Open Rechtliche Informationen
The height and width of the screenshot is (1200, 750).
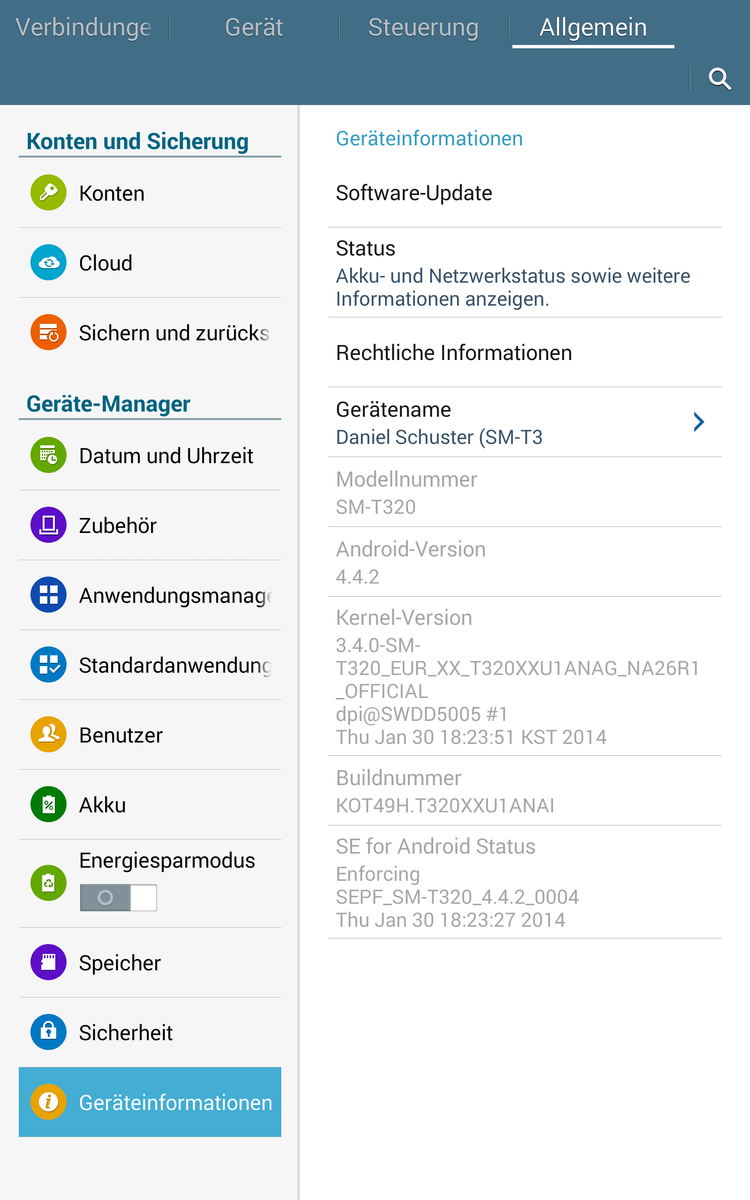tap(525, 353)
